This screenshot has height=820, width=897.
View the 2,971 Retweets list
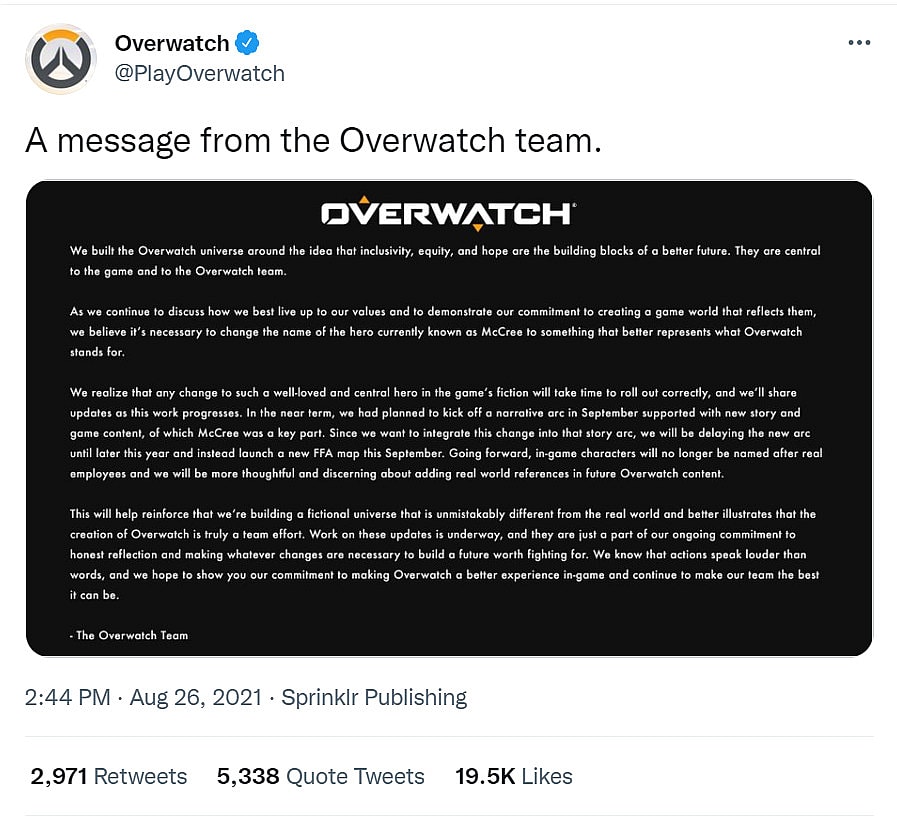[x=109, y=776]
